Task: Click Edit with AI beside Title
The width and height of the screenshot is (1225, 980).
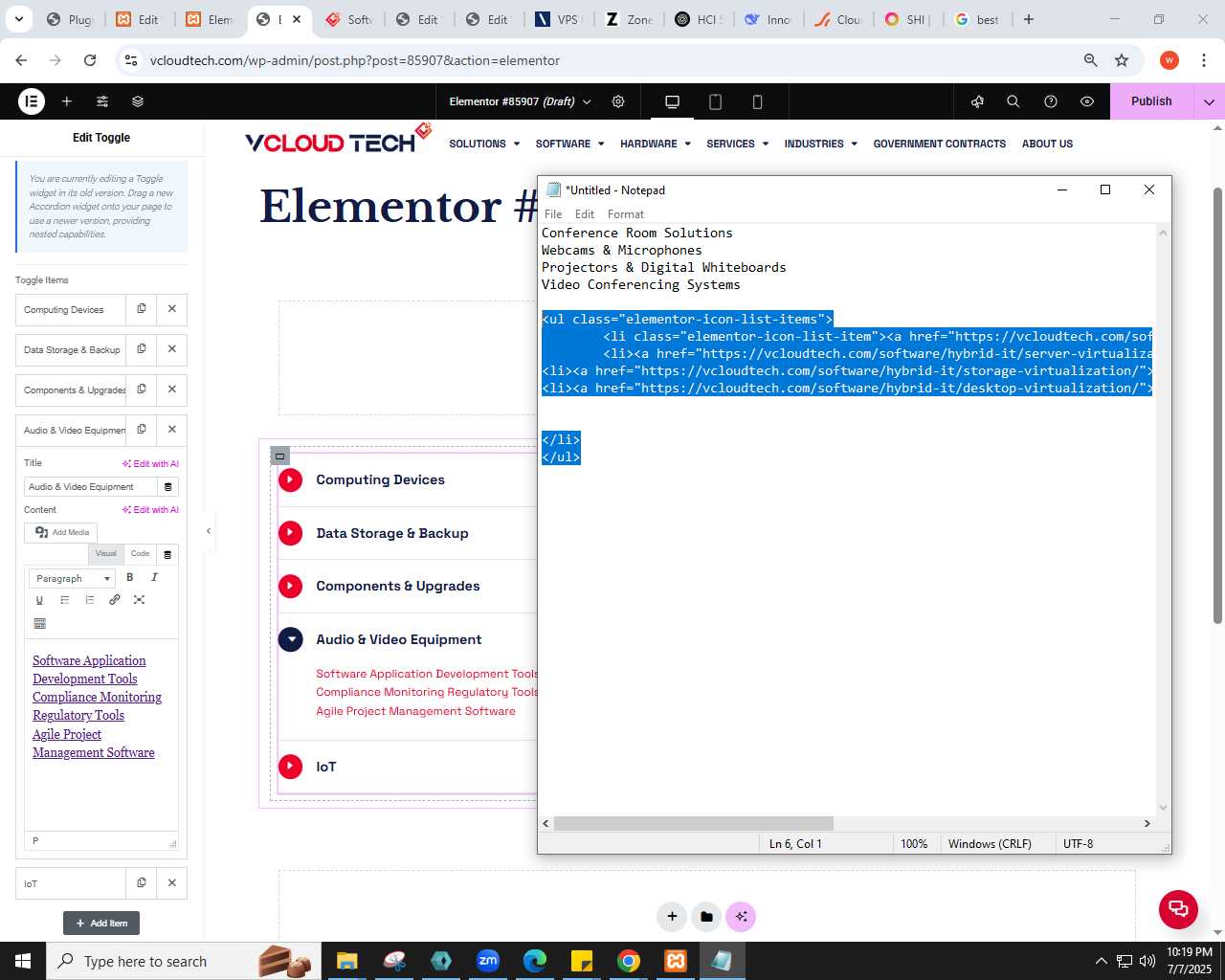Action: pos(150,464)
